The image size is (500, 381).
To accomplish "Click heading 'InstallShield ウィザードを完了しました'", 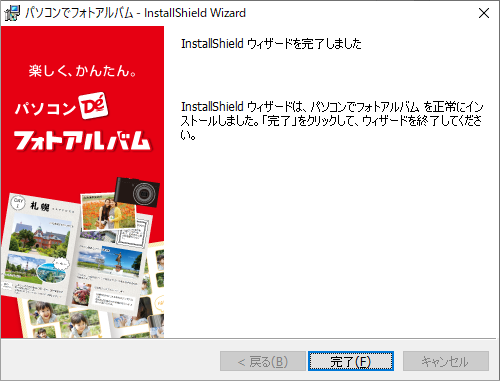I will pos(271,44).
